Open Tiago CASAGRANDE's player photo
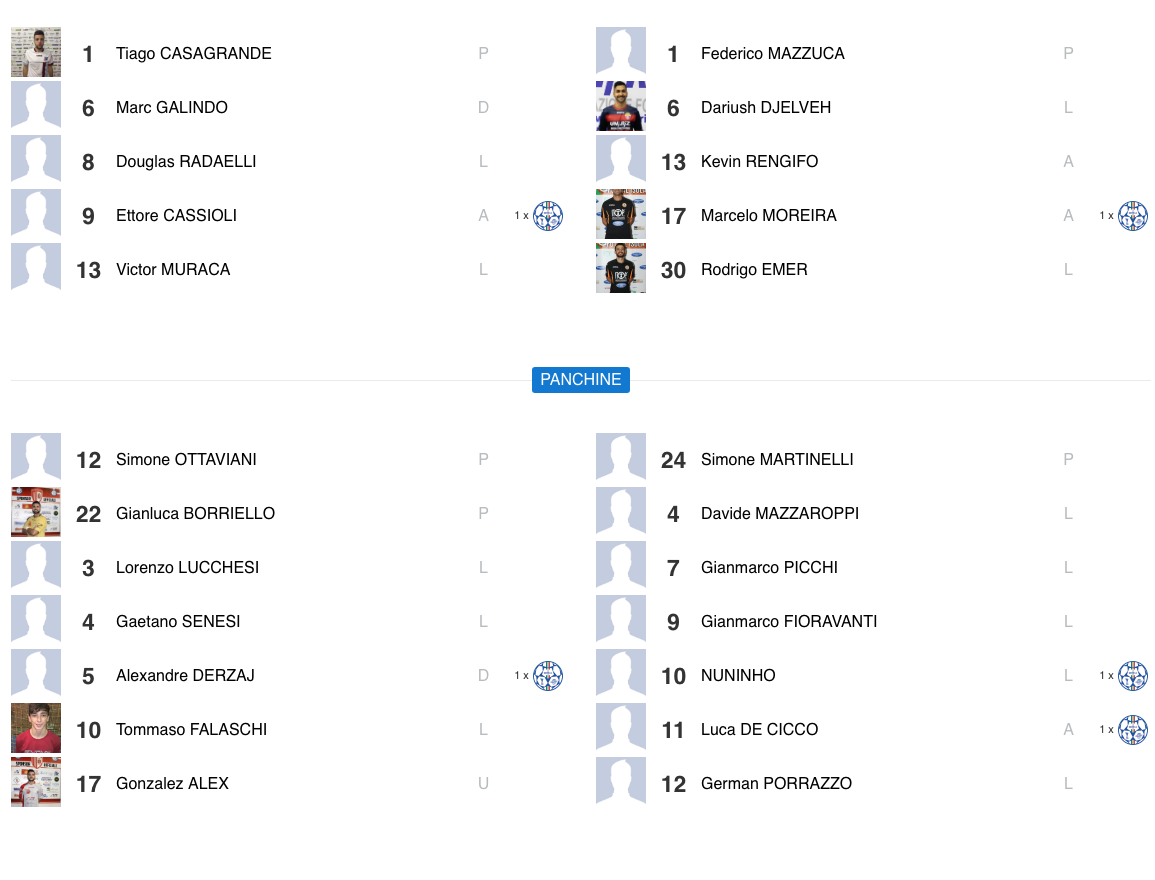 [x=36, y=53]
